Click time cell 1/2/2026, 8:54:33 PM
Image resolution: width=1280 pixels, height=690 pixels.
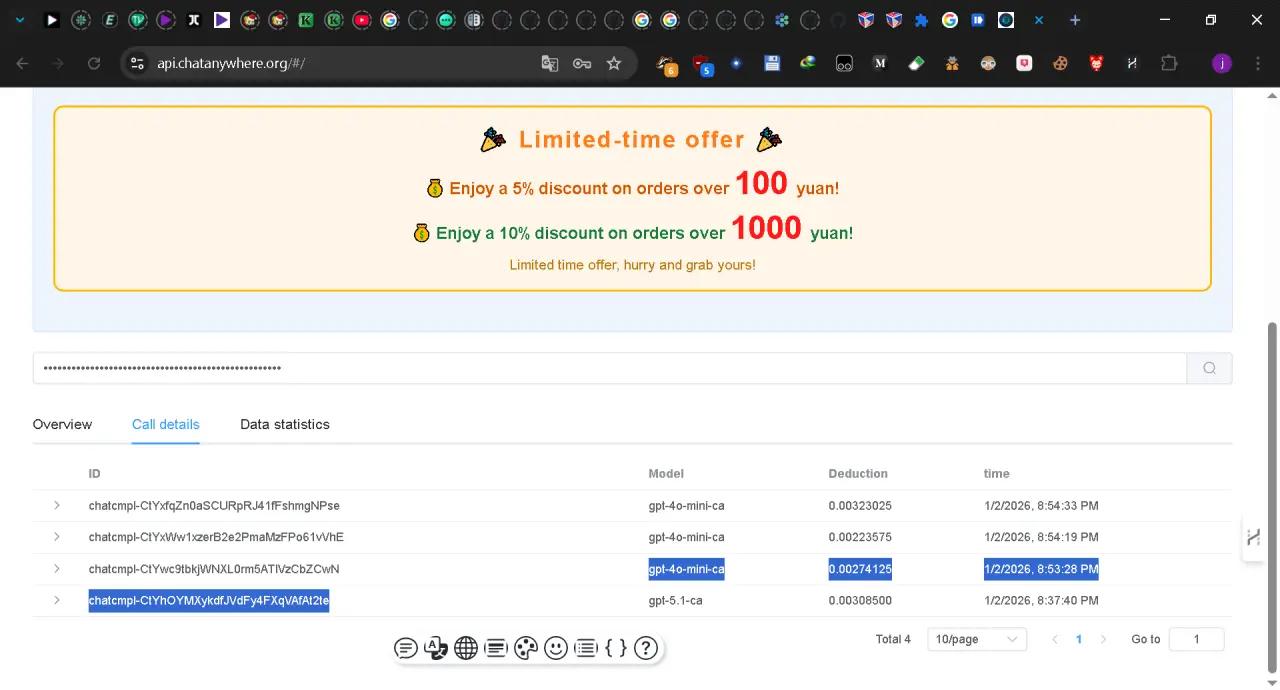(1041, 505)
